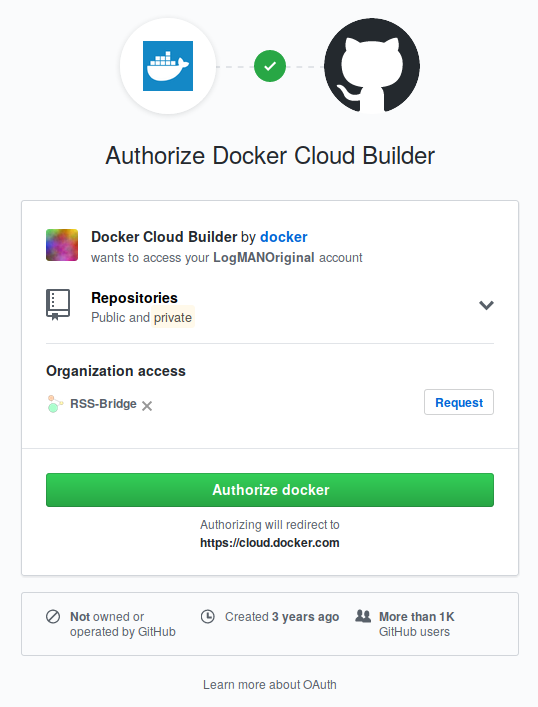Screen dimensions: 538x707
Task: Request access for RSS-Bridge organization
Action: point(459,402)
